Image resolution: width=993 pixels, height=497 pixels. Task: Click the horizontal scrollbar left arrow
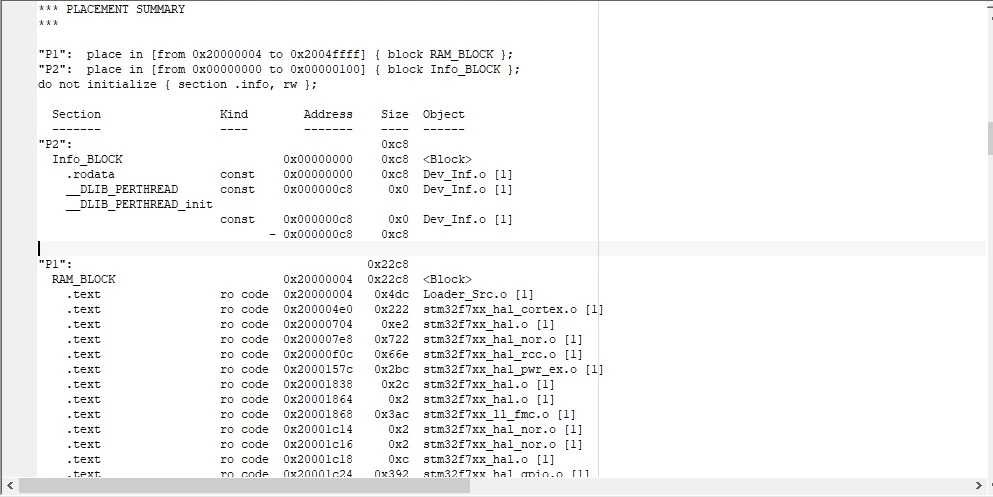[x=9, y=486]
